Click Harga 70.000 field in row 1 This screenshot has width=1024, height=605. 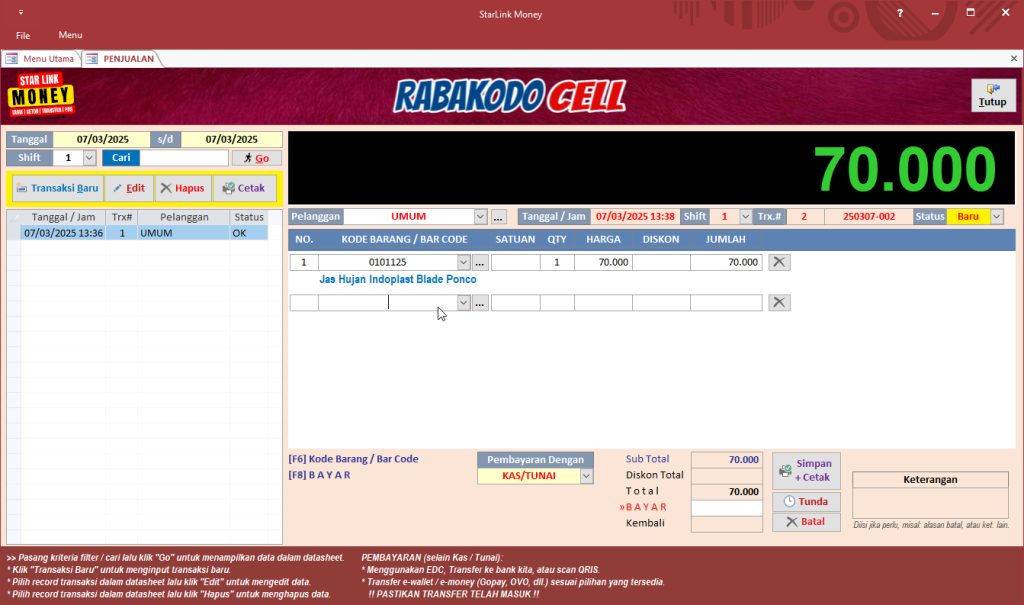coord(603,262)
